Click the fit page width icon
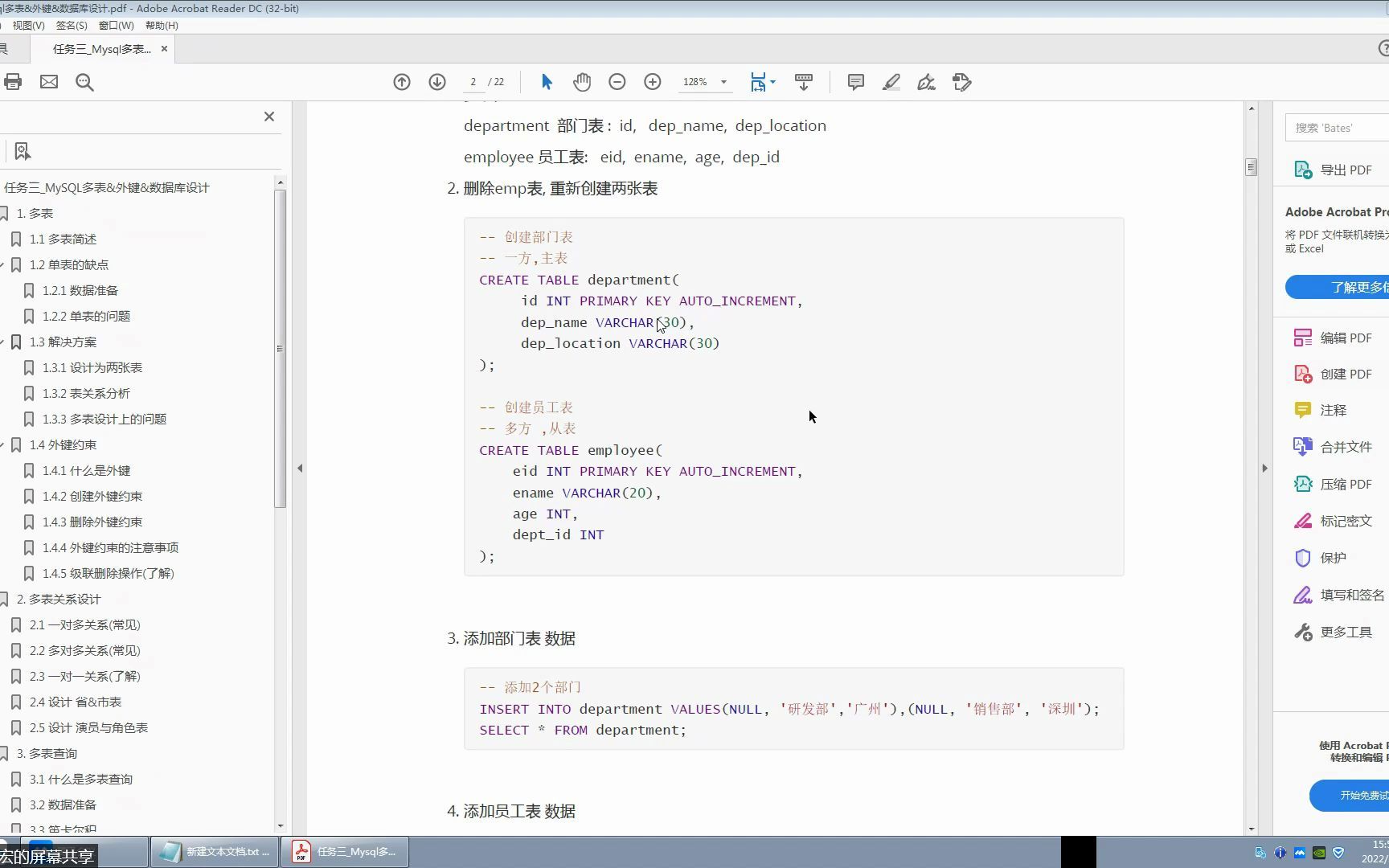 [758, 82]
